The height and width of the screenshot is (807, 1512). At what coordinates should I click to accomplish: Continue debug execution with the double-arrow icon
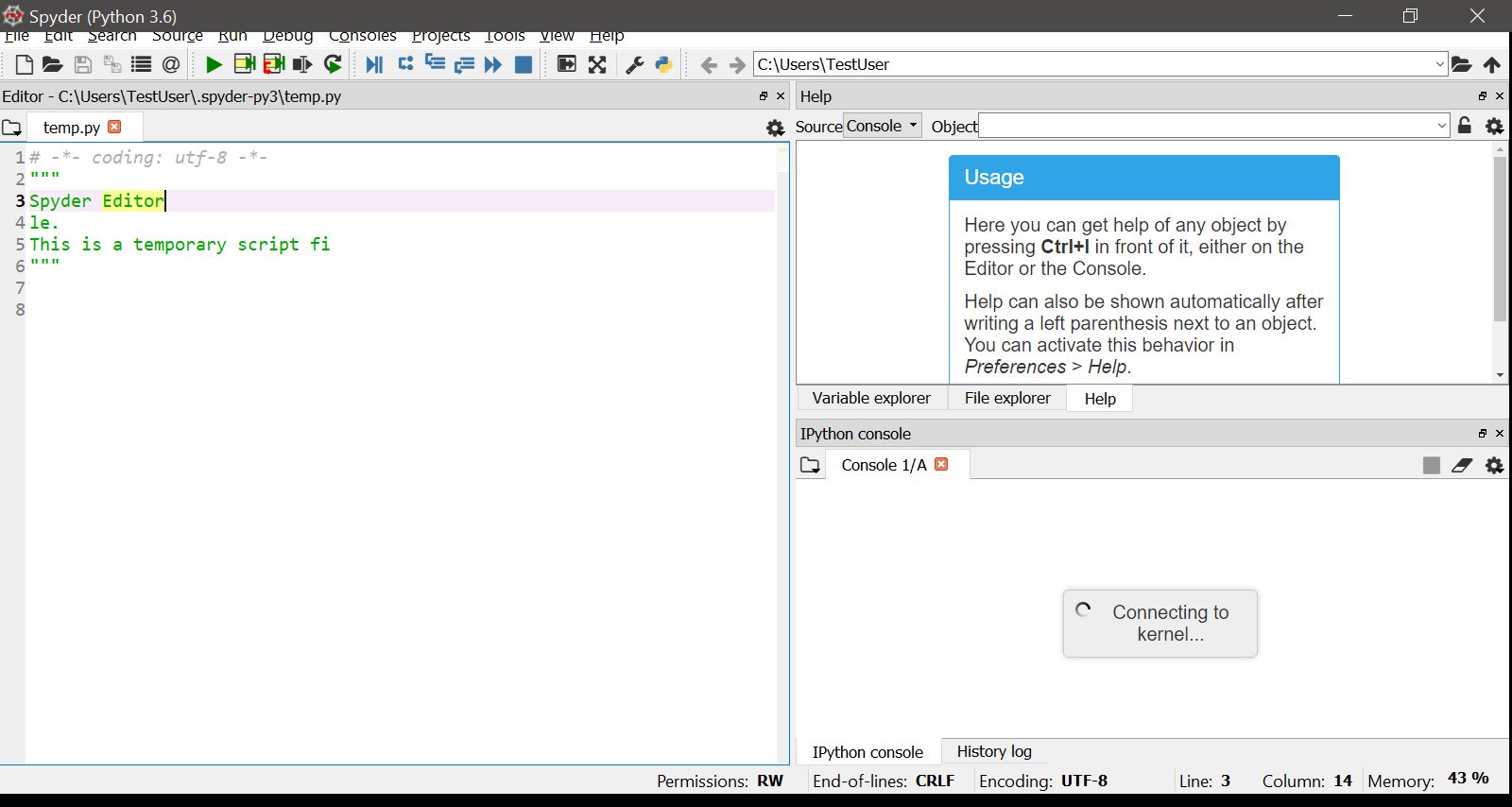(x=493, y=64)
